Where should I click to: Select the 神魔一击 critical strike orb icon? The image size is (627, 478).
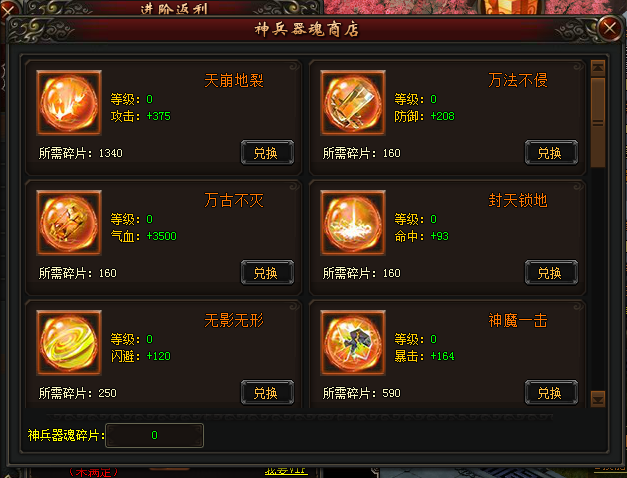[353, 342]
